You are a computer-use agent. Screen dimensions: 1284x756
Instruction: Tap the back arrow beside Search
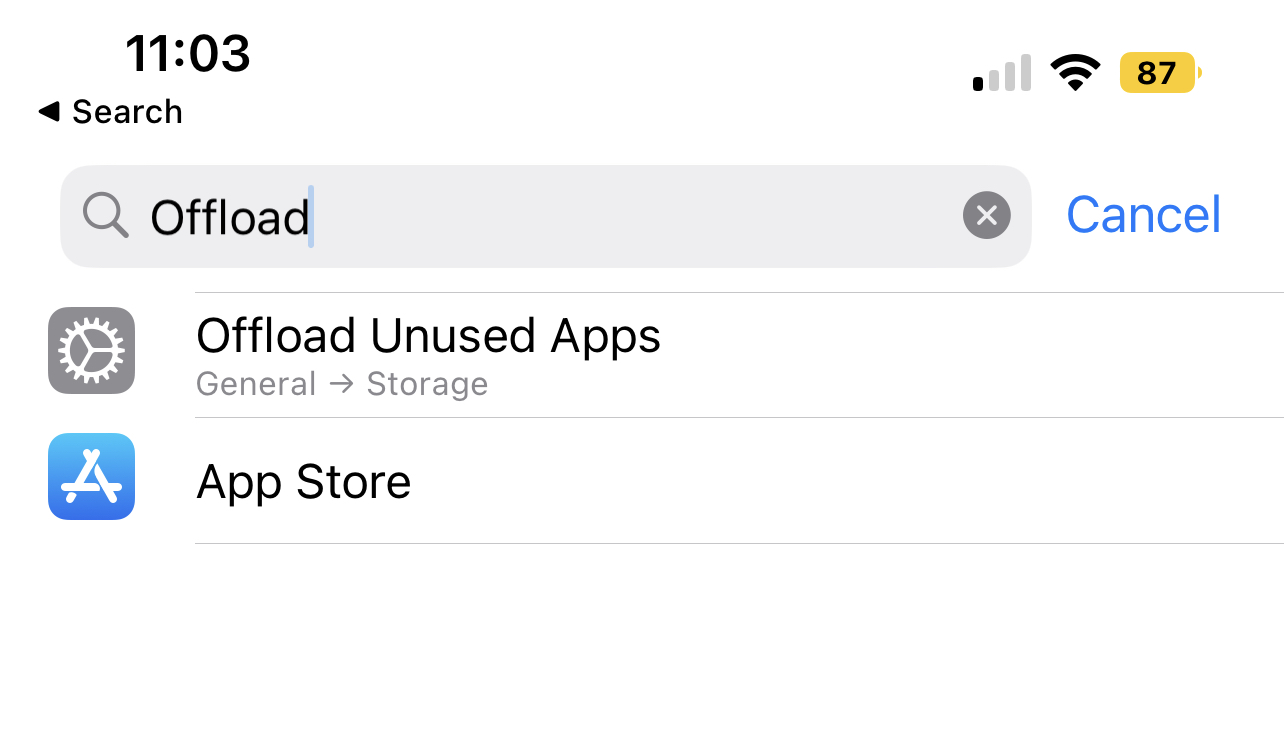pos(49,111)
